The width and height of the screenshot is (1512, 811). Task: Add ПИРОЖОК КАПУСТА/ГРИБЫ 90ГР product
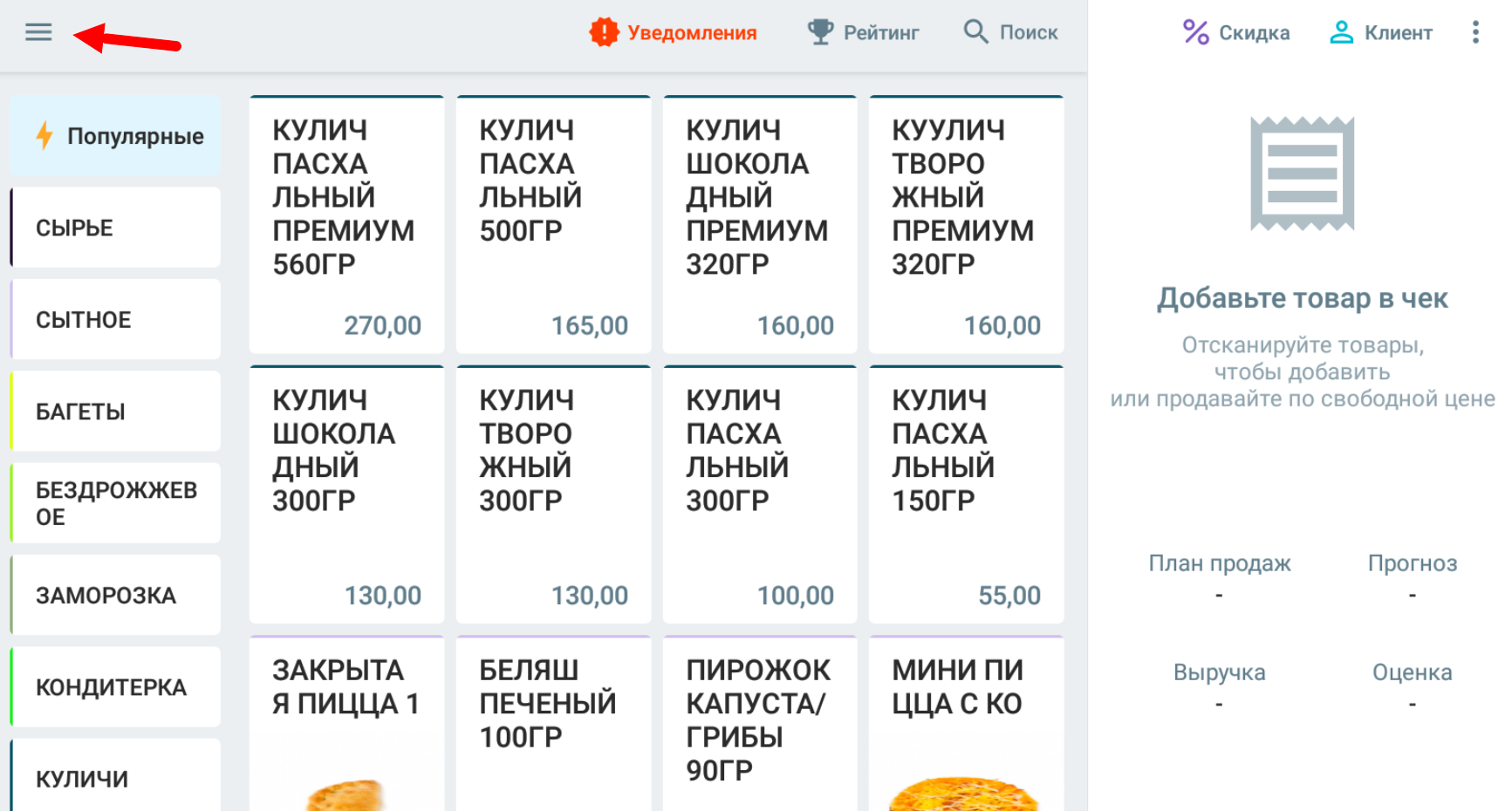(760, 724)
